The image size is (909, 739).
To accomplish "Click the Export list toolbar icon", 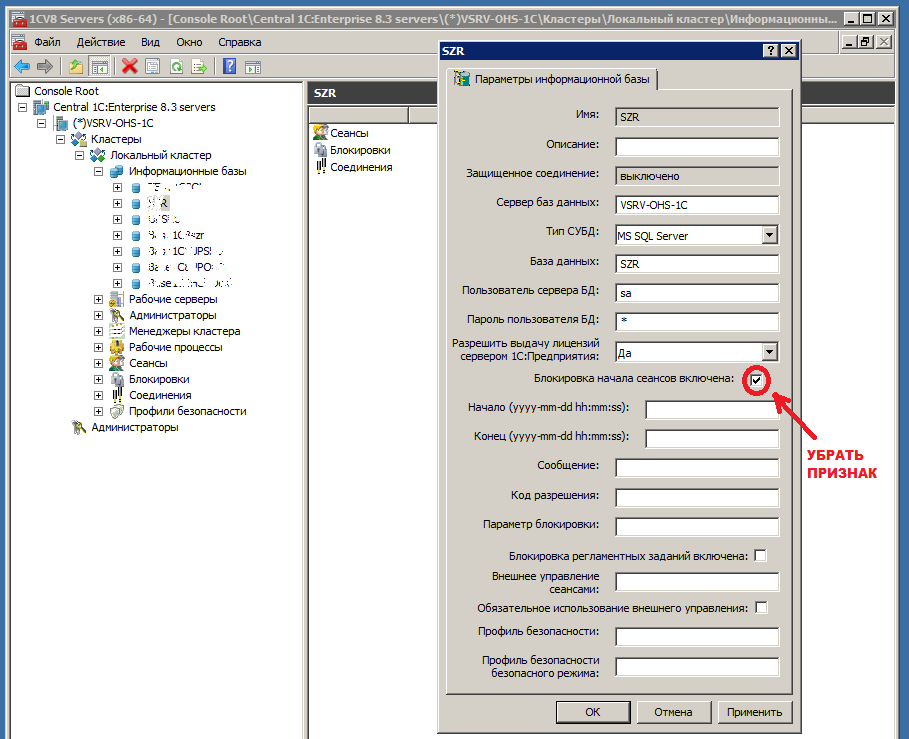I will coord(199,66).
